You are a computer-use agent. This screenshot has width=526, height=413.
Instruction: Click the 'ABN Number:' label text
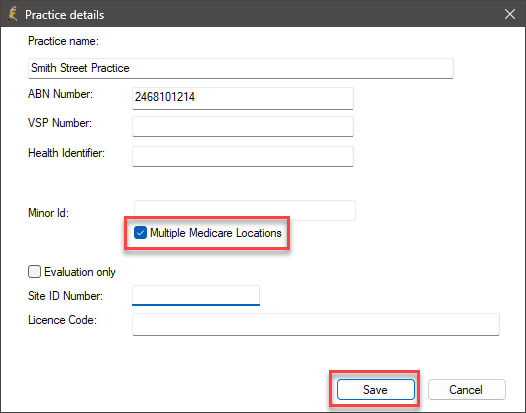(60, 94)
